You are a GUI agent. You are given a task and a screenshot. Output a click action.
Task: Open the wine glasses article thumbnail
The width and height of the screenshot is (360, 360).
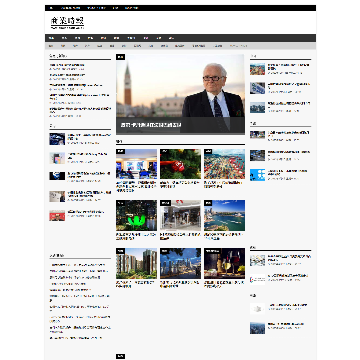[224, 263]
